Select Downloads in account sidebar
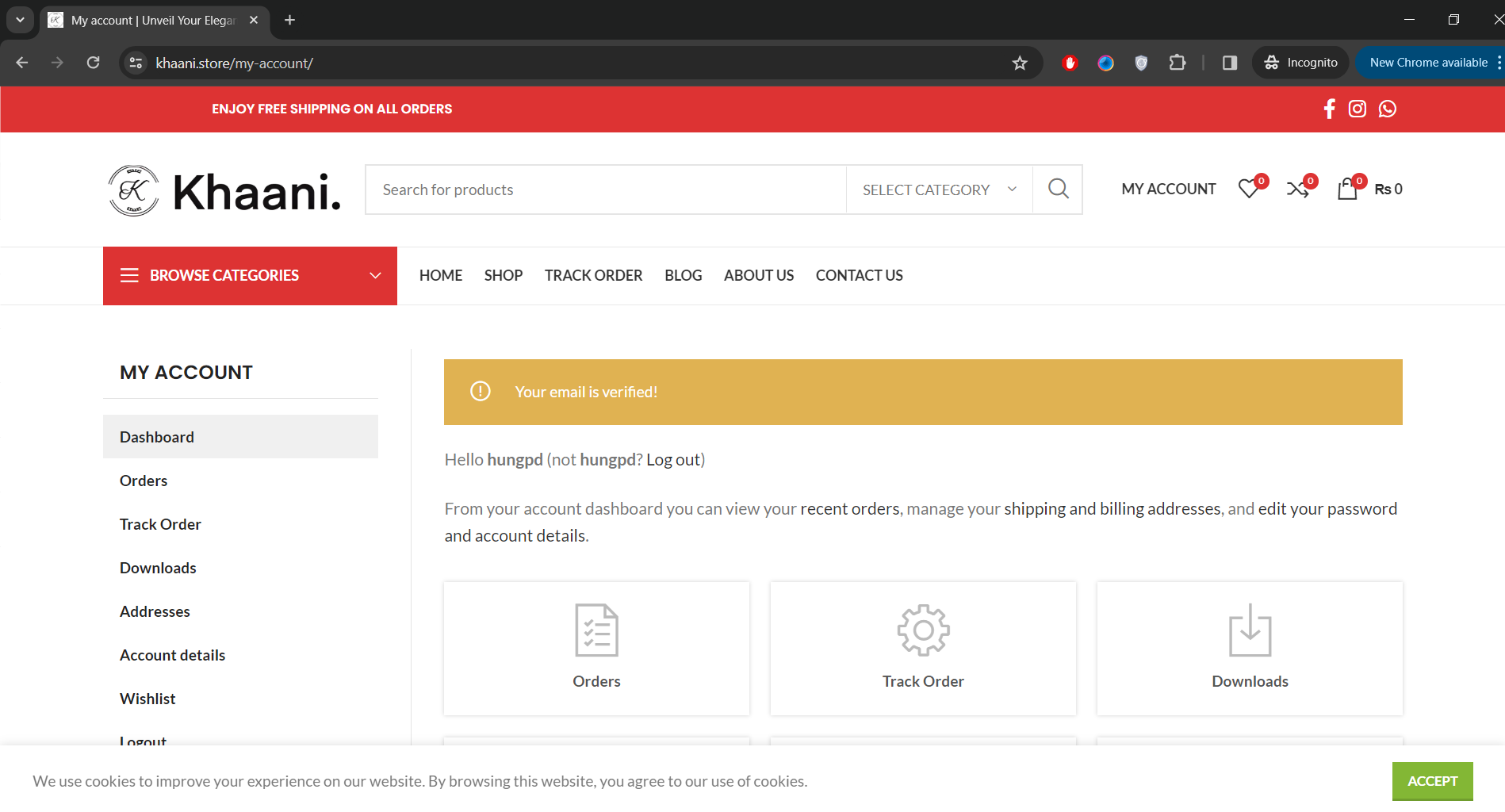 click(x=240, y=568)
